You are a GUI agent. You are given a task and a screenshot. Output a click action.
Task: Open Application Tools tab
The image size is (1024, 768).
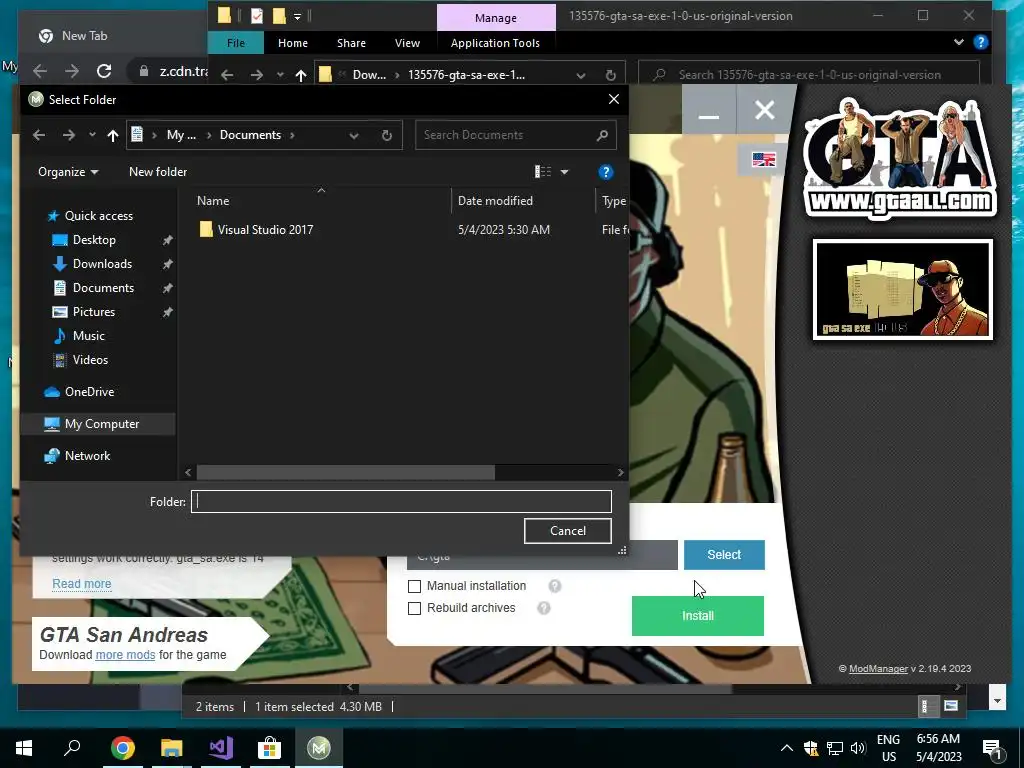495,43
